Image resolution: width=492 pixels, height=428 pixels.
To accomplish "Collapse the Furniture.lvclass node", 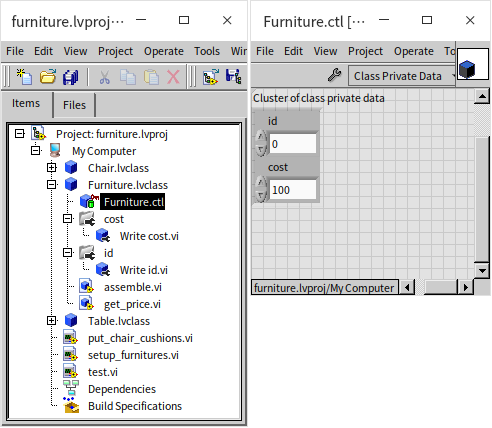I will [x=52, y=185].
